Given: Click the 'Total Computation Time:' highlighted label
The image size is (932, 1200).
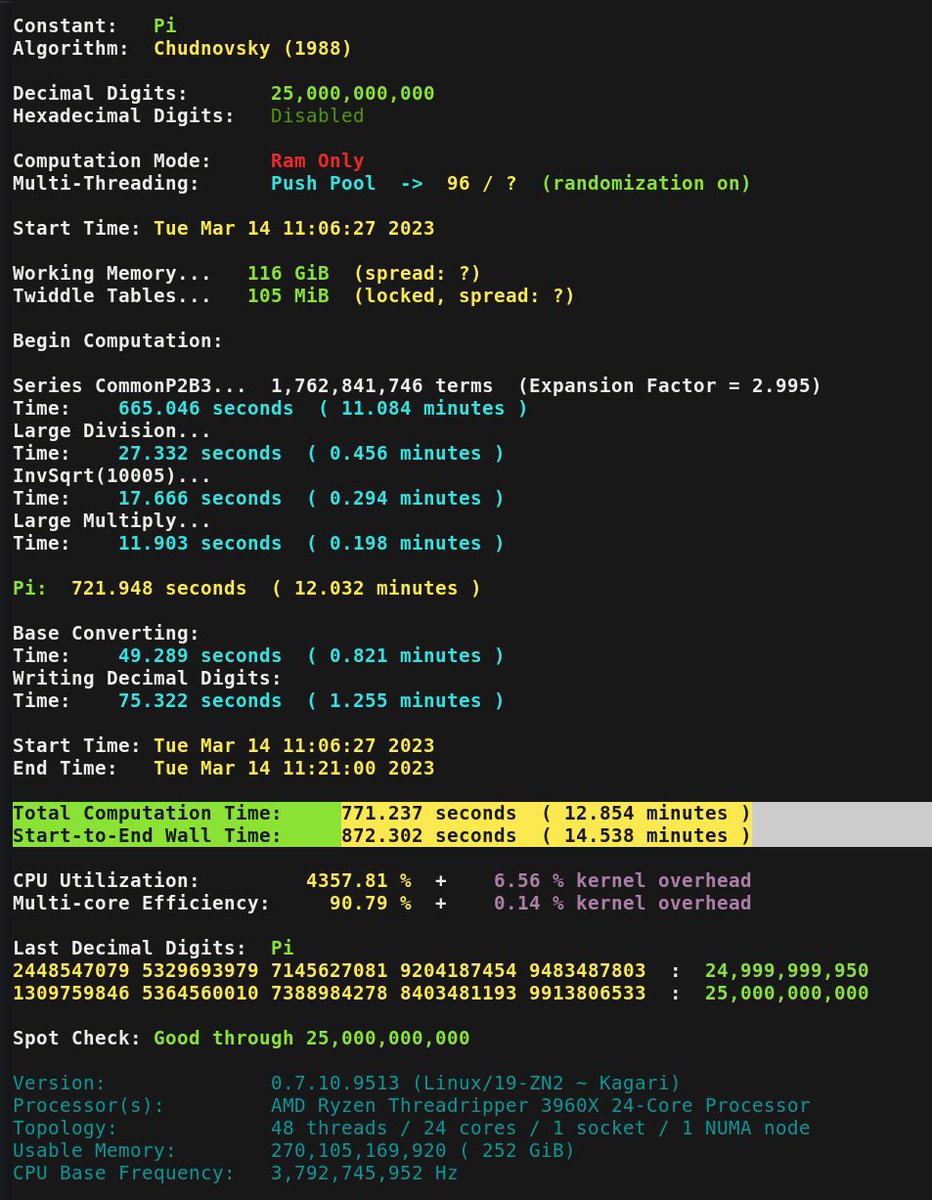Looking at the screenshot, I should tap(147, 813).
